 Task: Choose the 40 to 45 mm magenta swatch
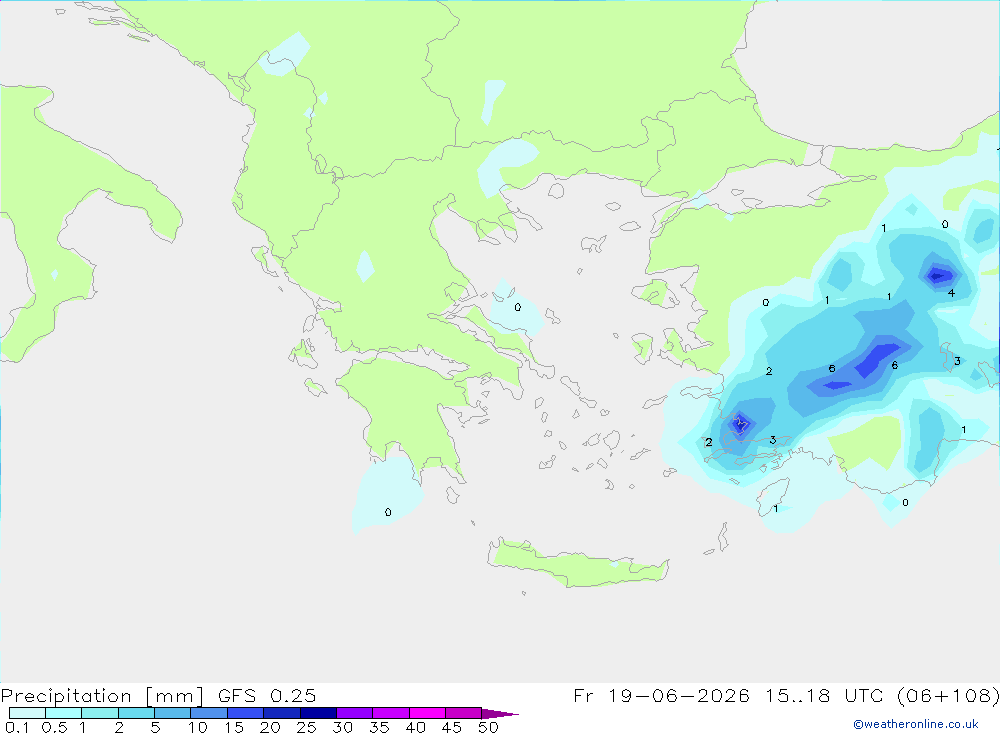pos(427,713)
